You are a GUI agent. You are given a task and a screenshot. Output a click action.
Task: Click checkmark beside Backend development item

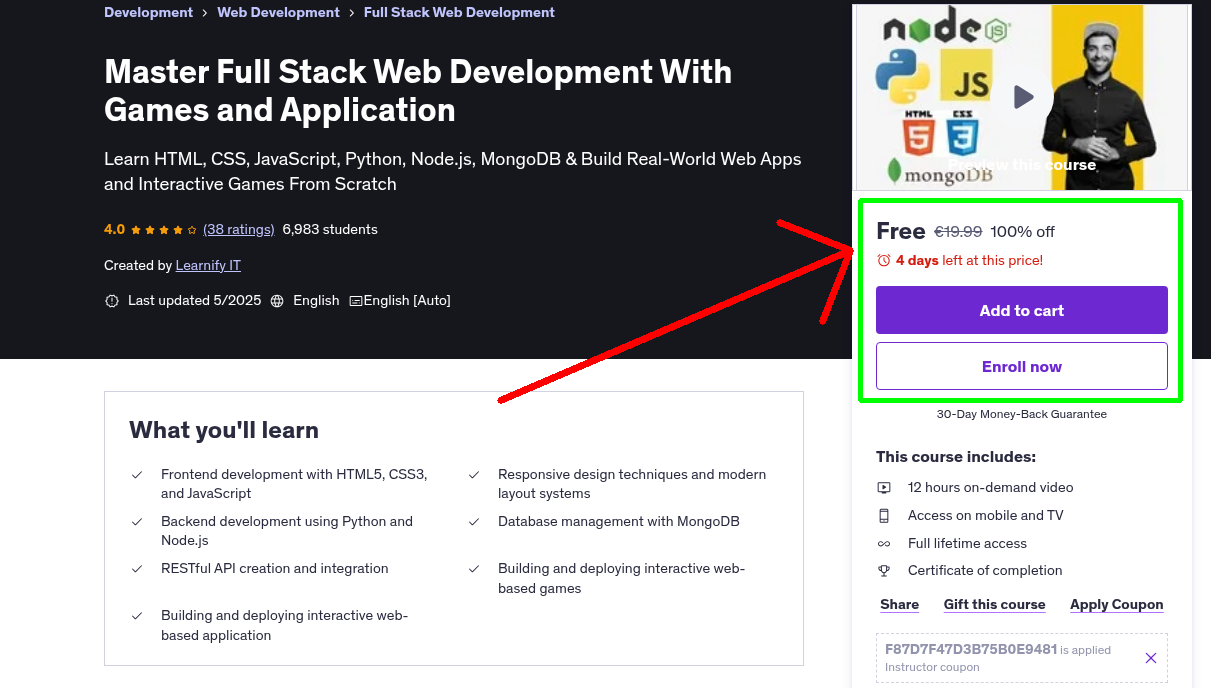tap(137, 522)
